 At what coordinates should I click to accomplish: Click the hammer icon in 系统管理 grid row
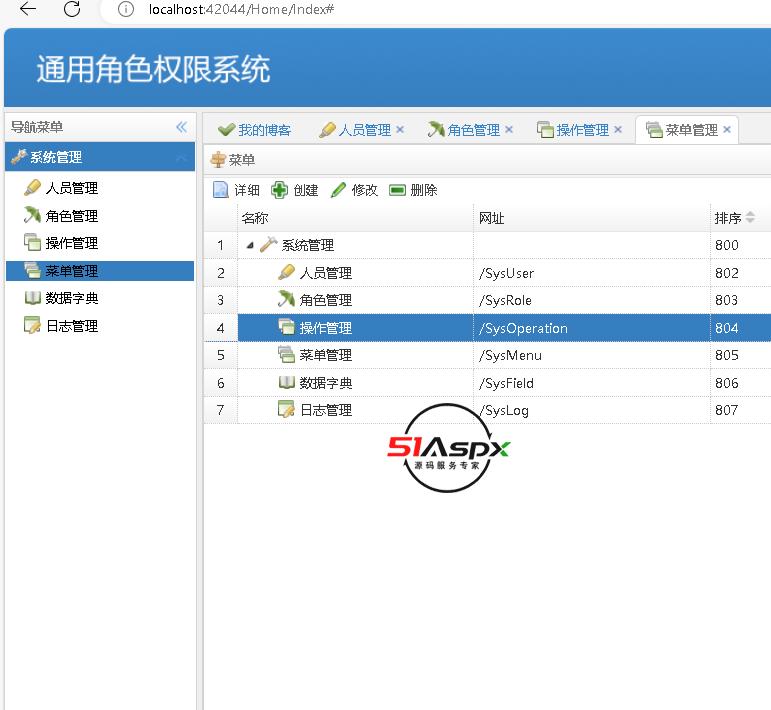tap(268, 244)
